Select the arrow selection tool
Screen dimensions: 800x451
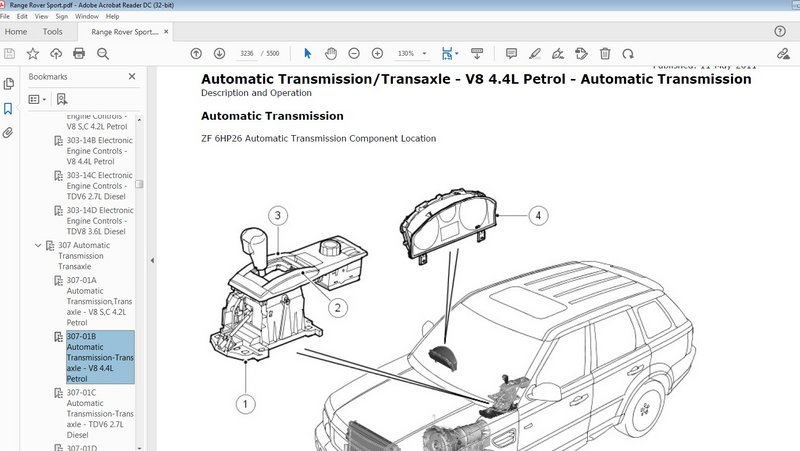tap(307, 54)
